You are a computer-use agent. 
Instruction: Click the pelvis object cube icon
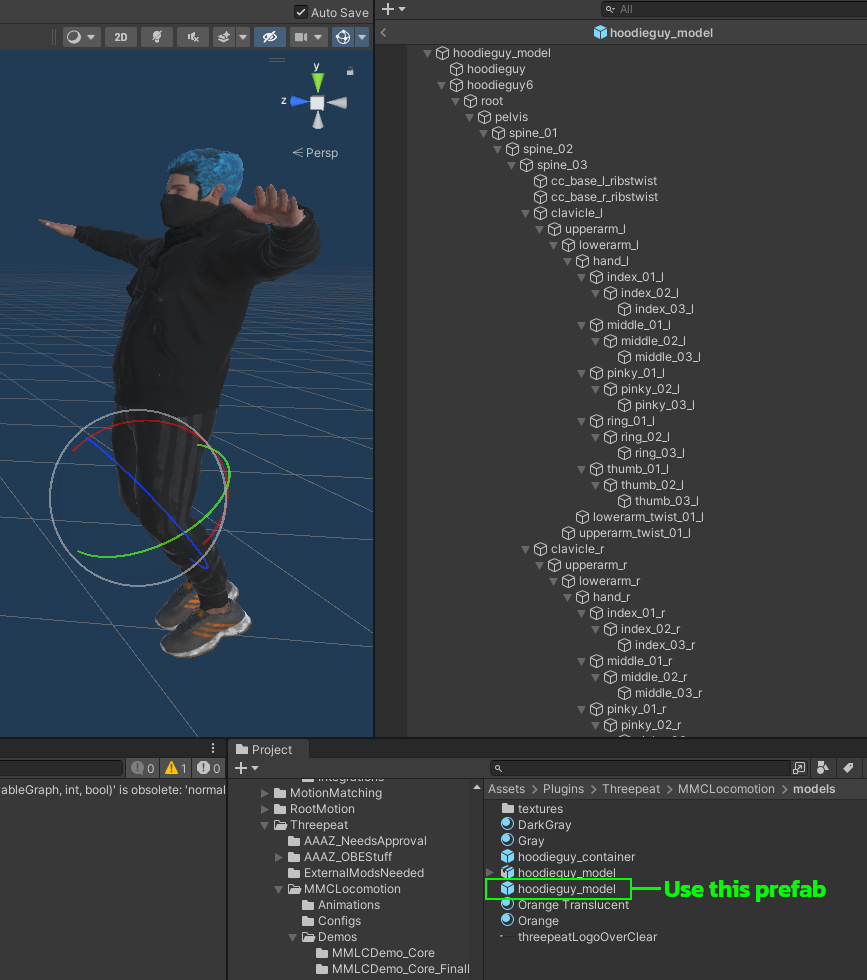pos(484,118)
